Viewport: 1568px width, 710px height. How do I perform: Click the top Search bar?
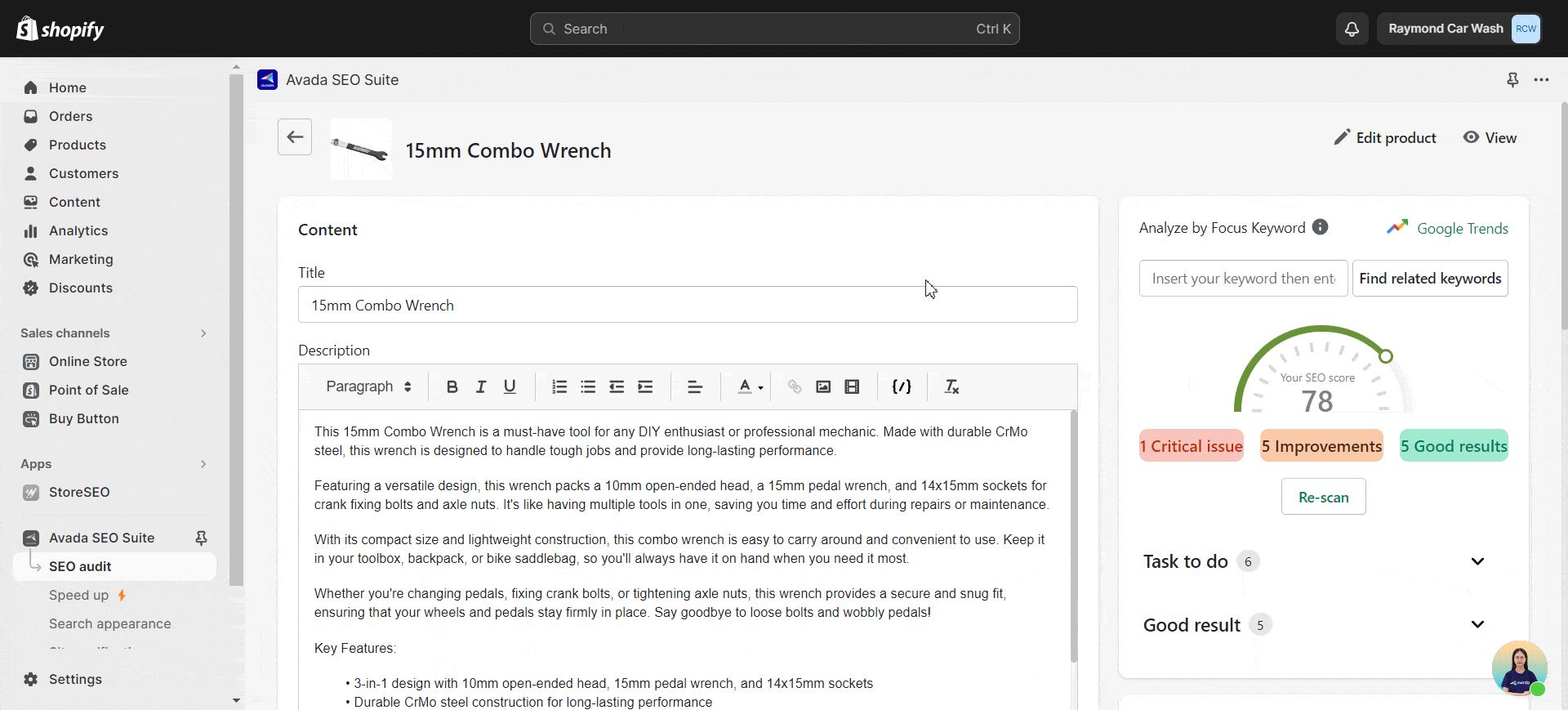point(774,29)
